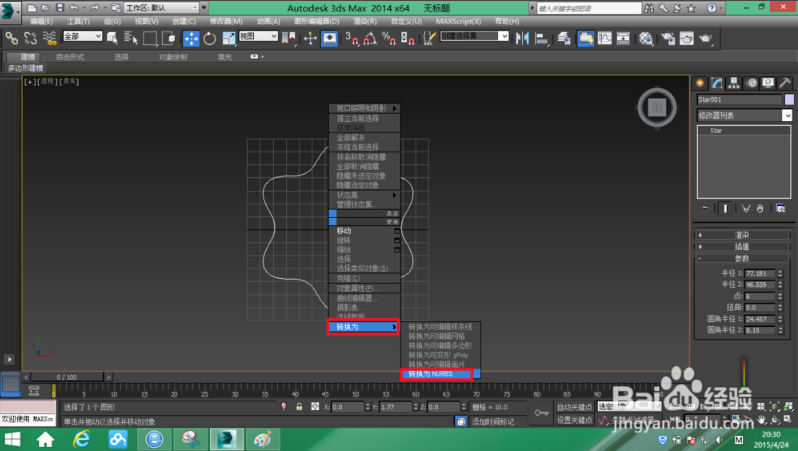Open Rendered Frame Window icon
Screen dimensions: 798x451
click(x=687, y=38)
